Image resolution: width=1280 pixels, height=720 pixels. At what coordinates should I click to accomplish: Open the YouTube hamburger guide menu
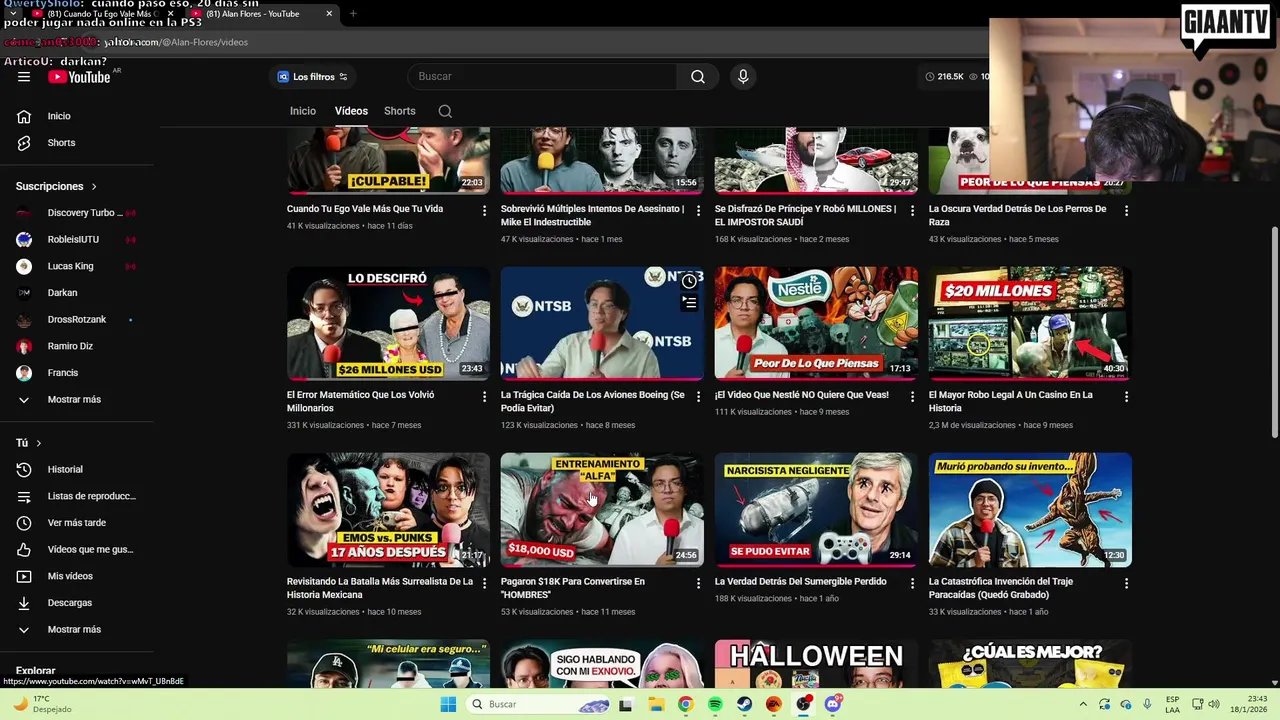(x=24, y=77)
